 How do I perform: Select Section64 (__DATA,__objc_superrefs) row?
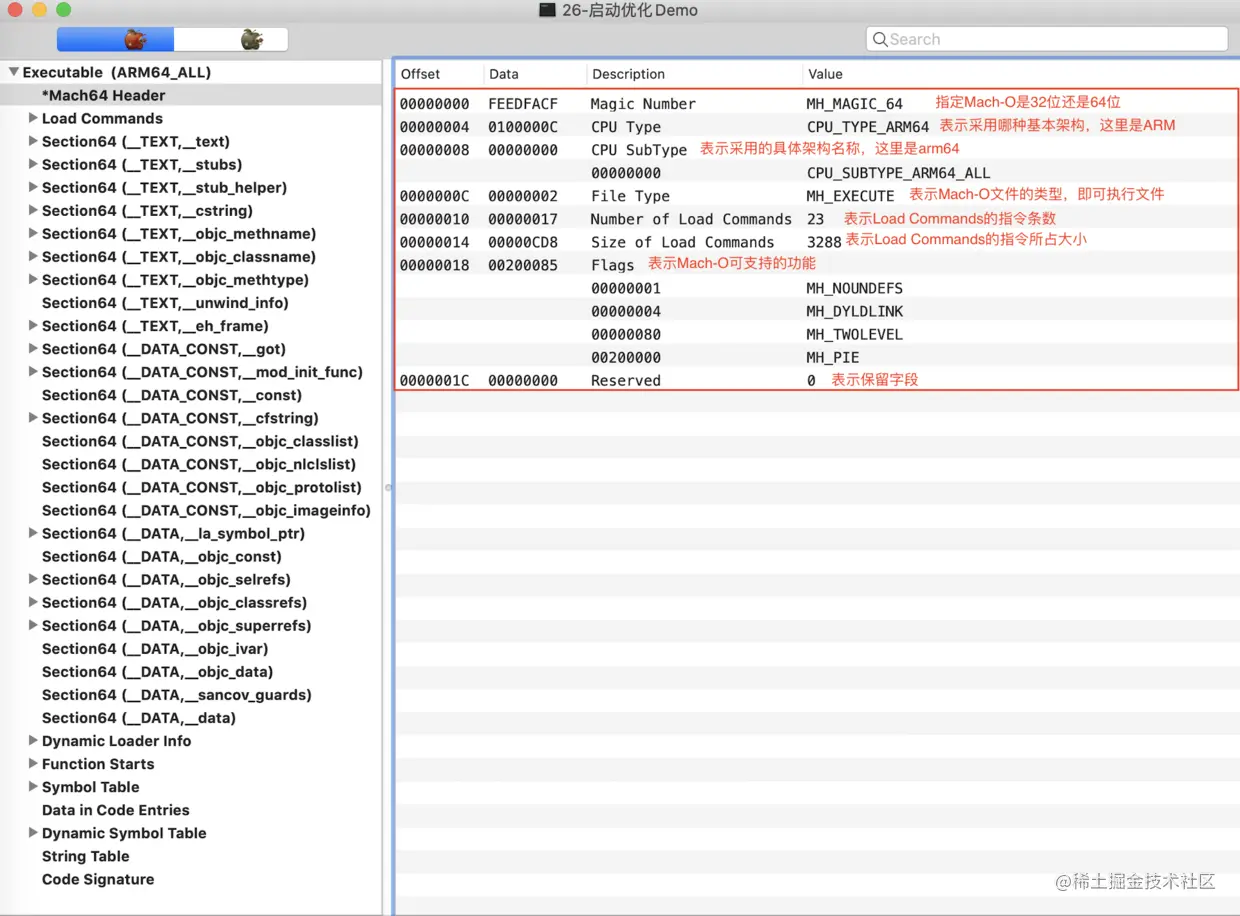(x=190, y=624)
